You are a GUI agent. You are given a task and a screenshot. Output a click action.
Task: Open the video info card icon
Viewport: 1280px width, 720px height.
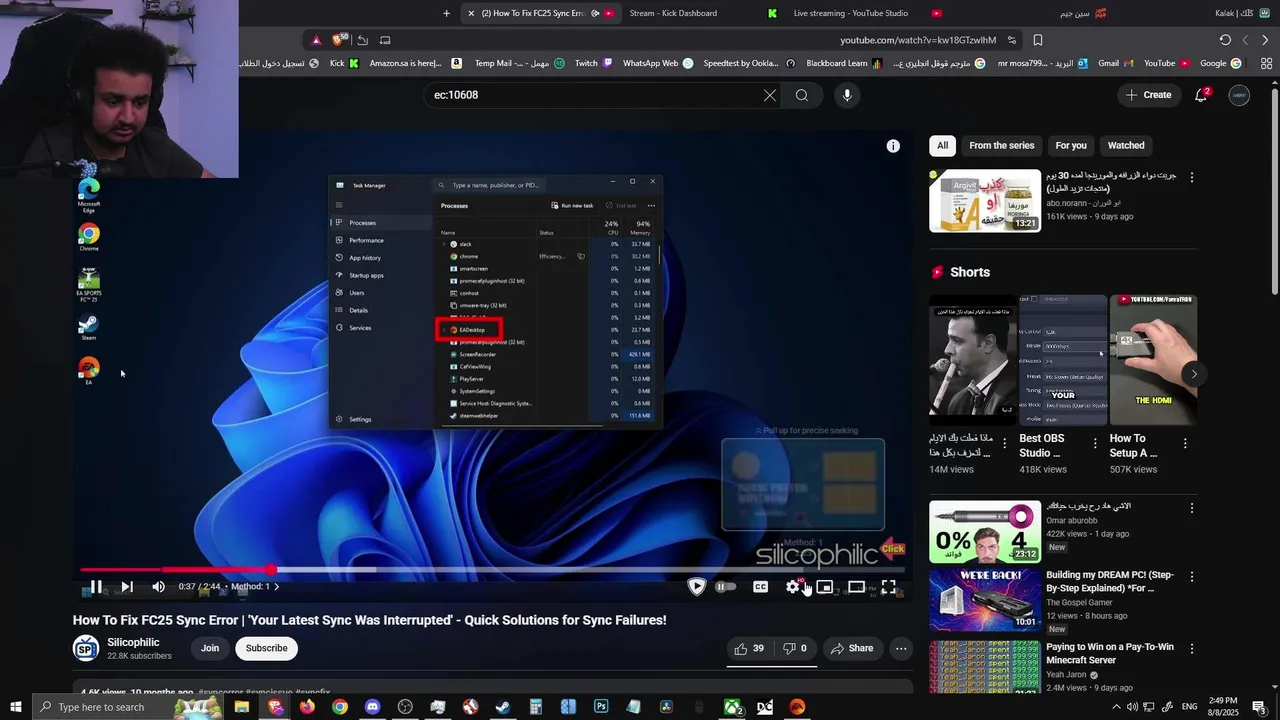pyautogui.click(x=893, y=146)
